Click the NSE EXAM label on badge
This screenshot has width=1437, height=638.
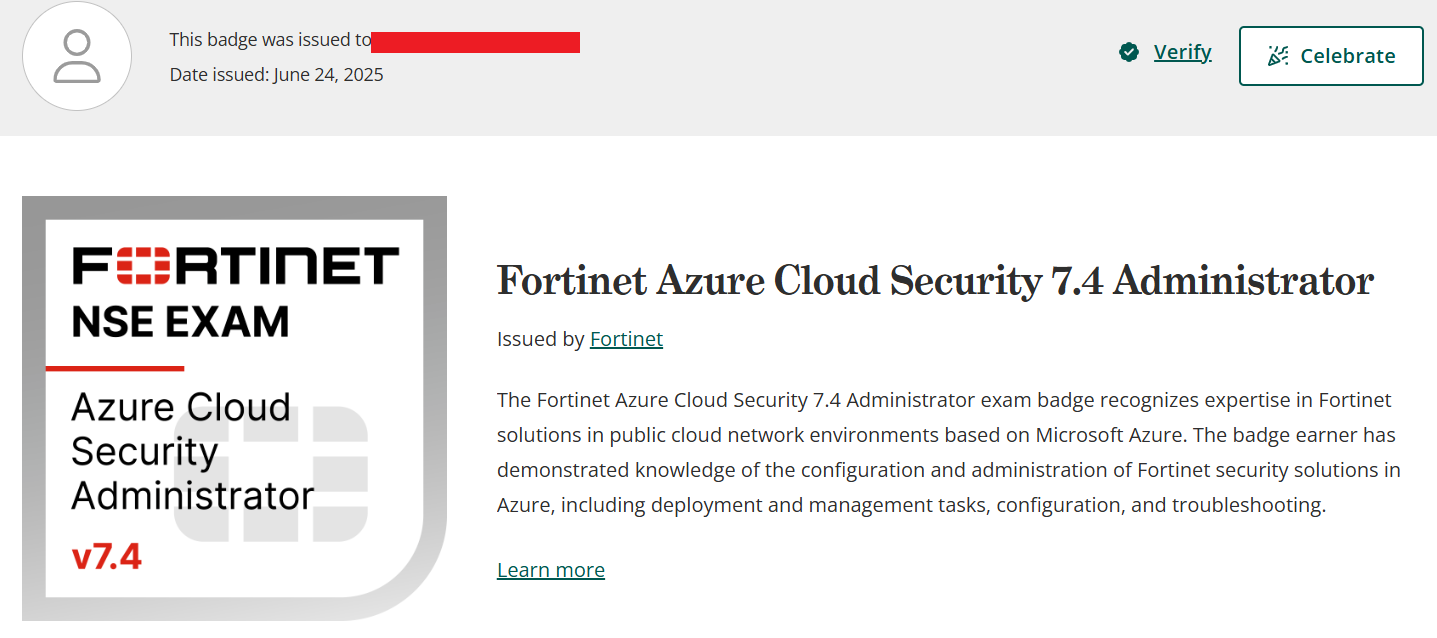point(181,321)
